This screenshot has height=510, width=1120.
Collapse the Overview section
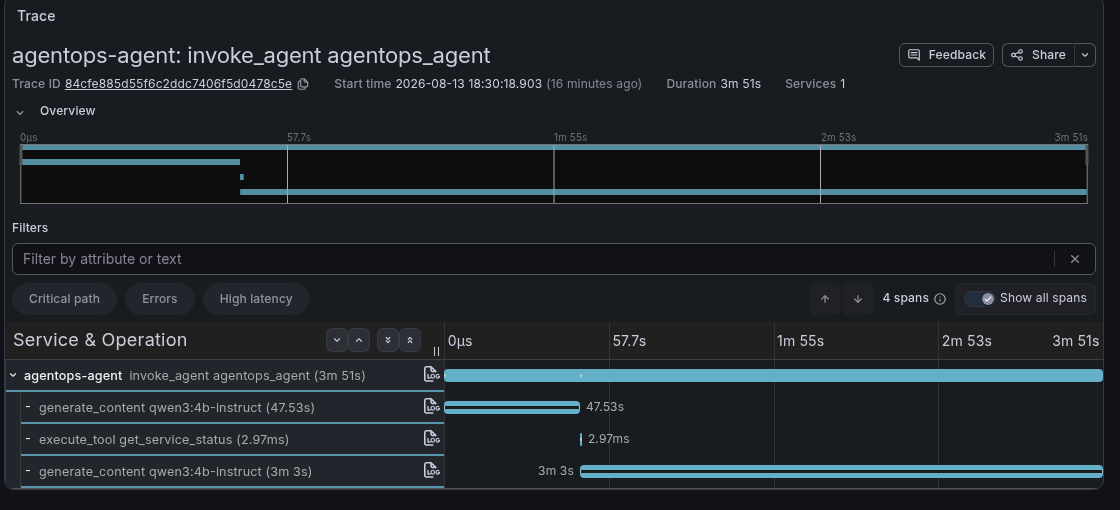click(x=21, y=112)
